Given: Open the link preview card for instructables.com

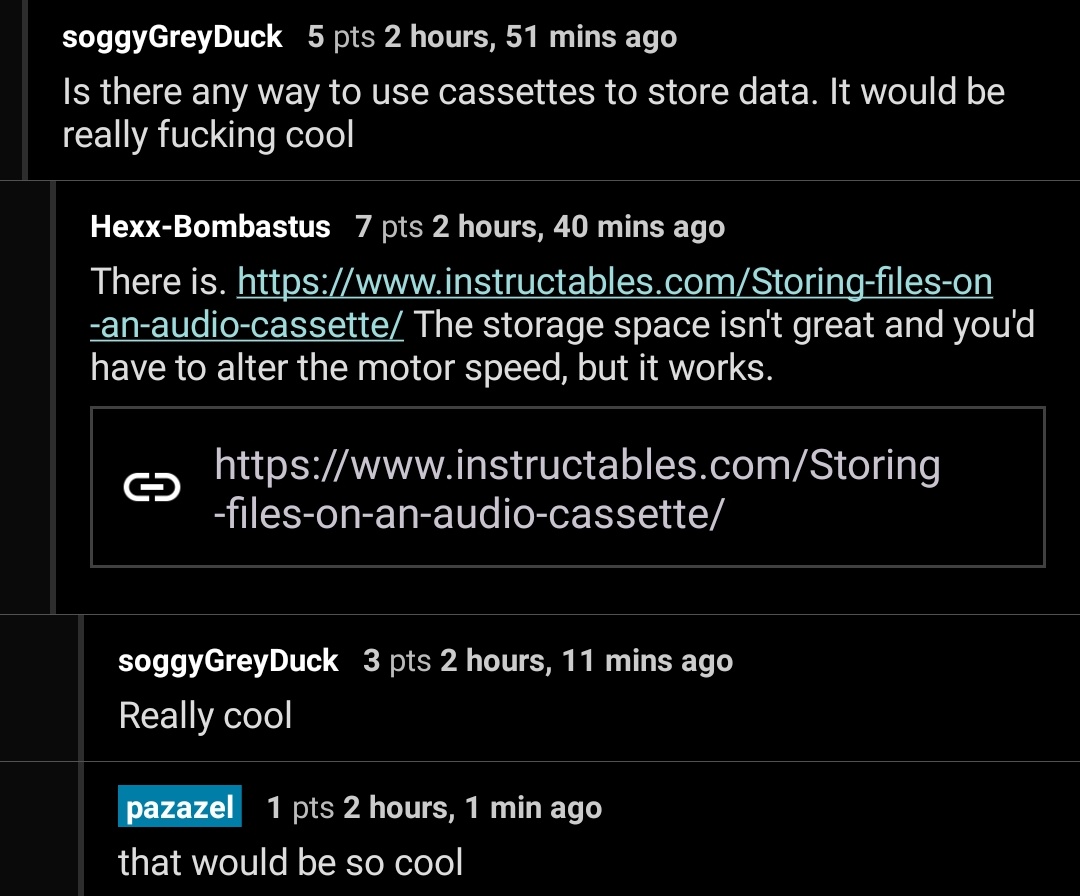Looking at the screenshot, I should pos(567,487).
